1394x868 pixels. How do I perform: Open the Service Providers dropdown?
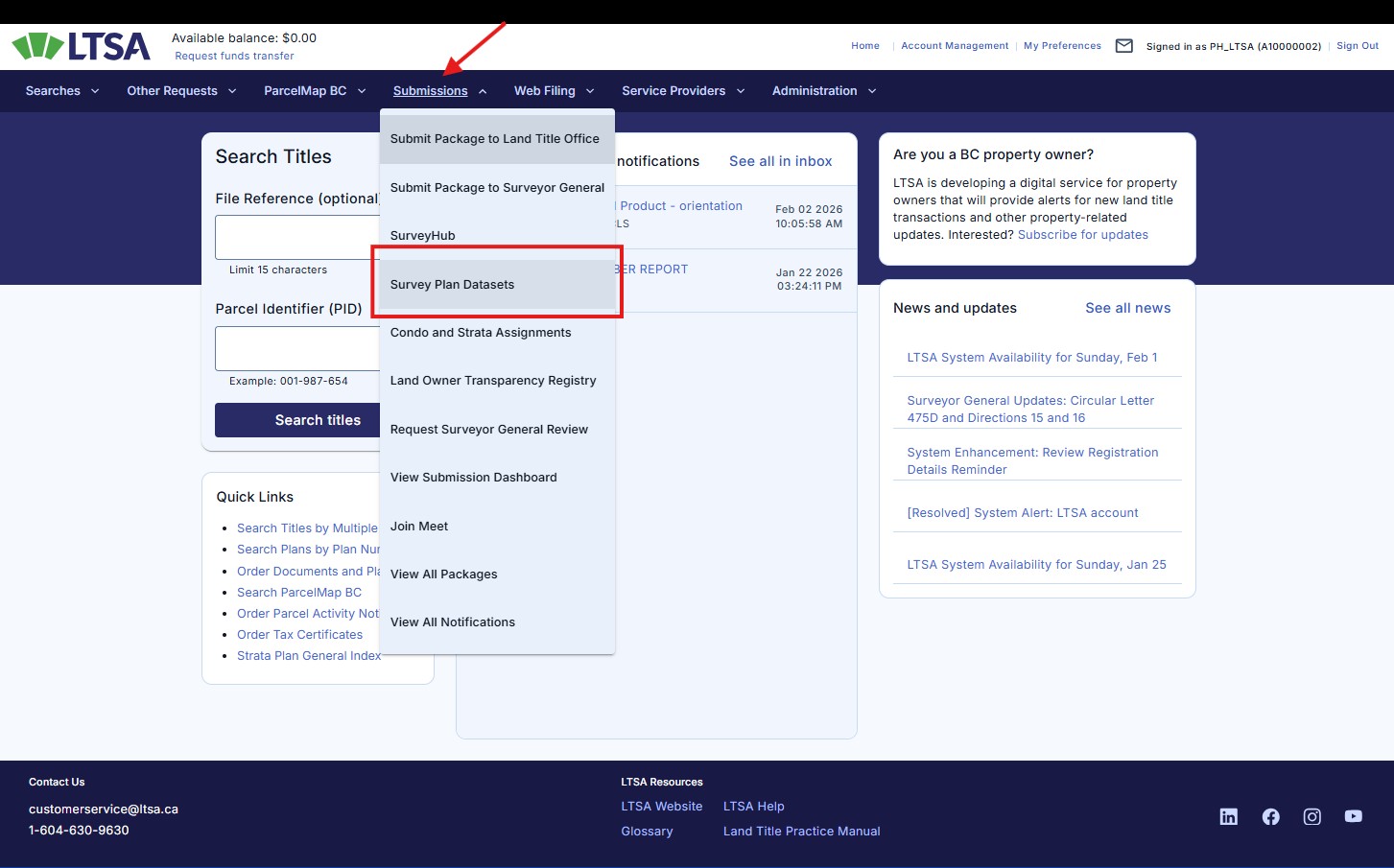pos(683,91)
